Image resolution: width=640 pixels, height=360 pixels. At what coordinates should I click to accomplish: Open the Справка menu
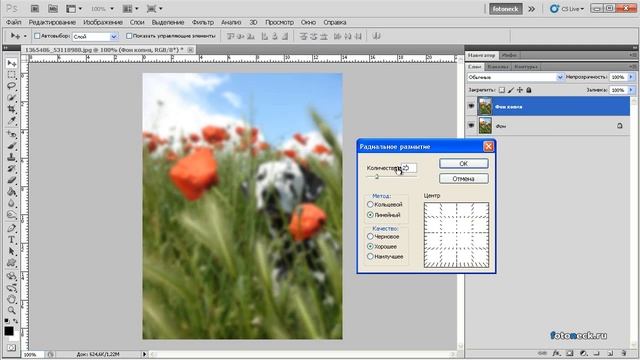coord(335,22)
